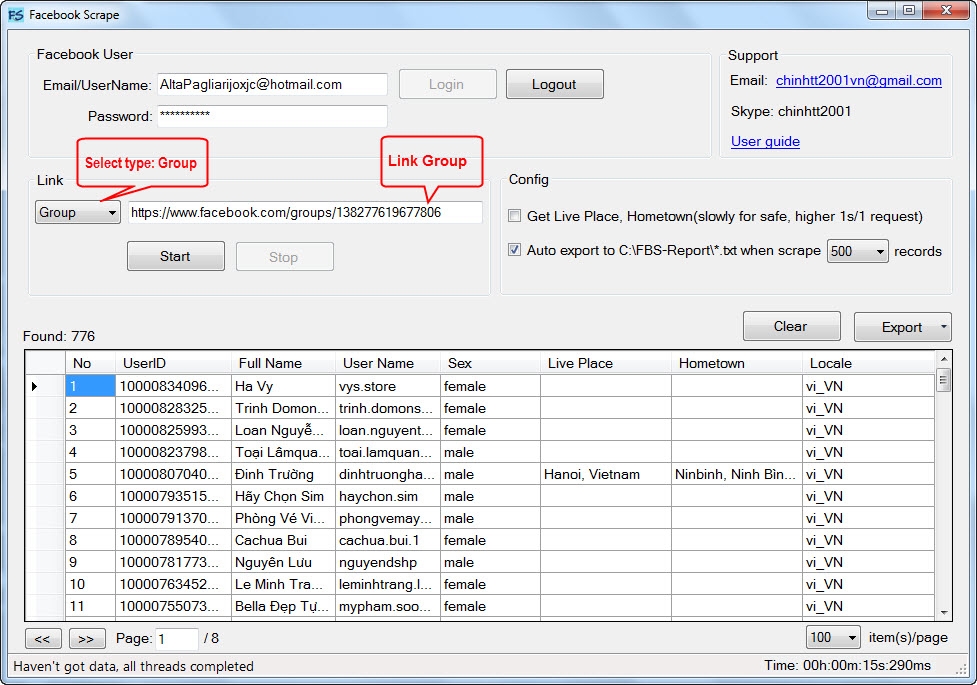The image size is (977, 685).
Task: Select the 'Nguyên Lưu' full name cell
Action: pos(283,562)
